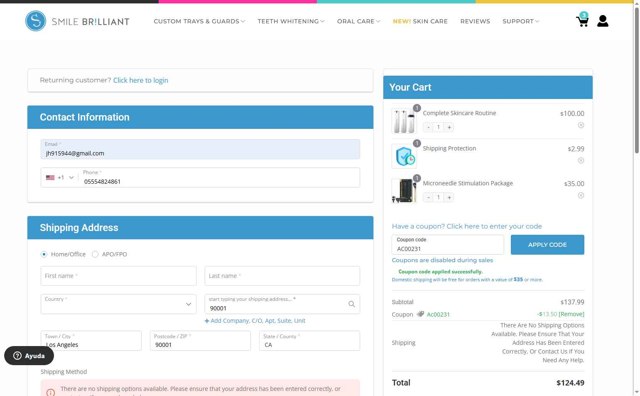Screen dimensions: 640x396
Task: Click the Microneedle Stimulation Package thumbnail
Action: coord(404,191)
